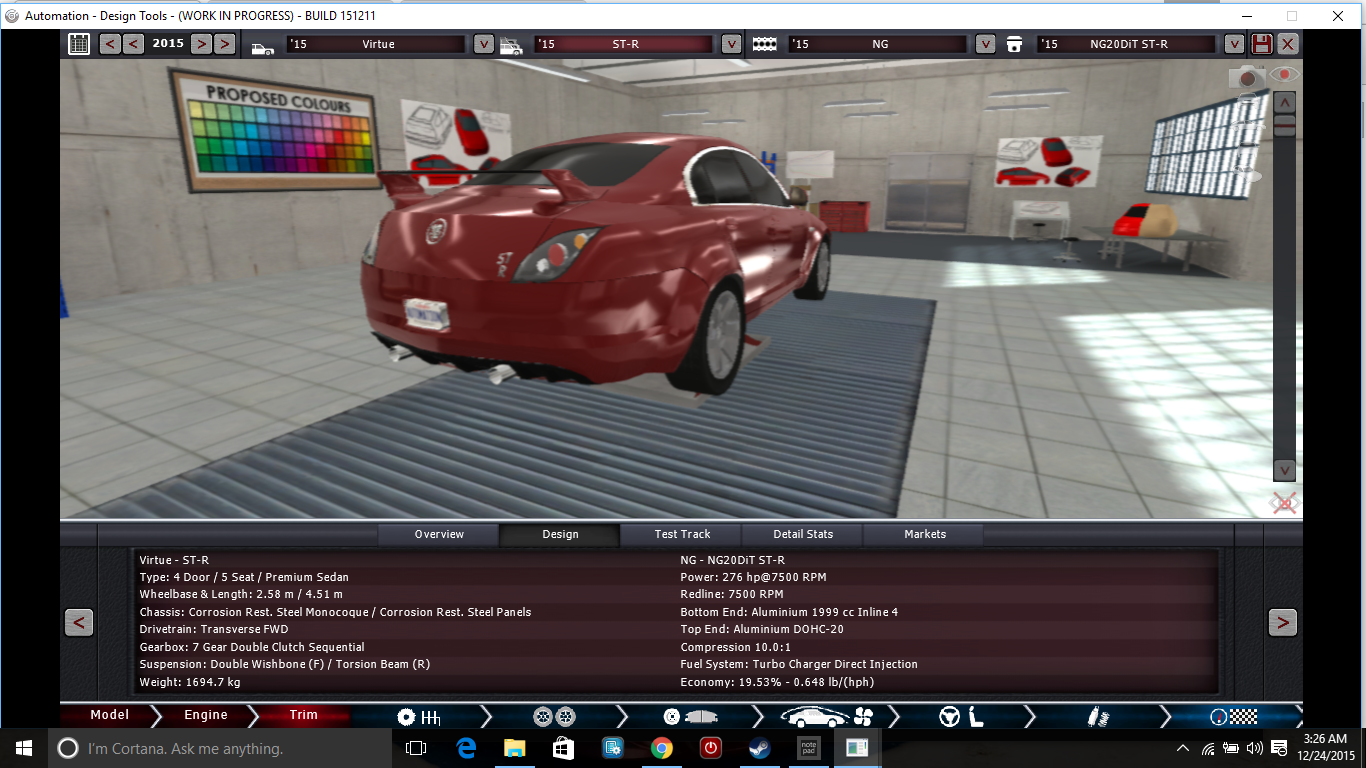Open the Windows Store taskbar icon
The width and height of the screenshot is (1366, 768).
pos(563,748)
